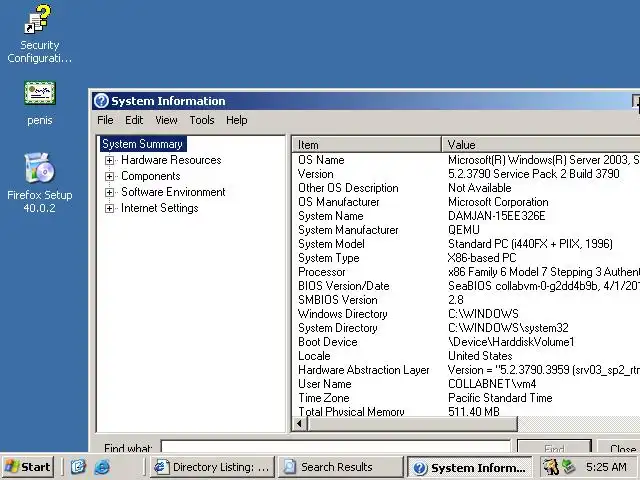Open the View menu
The height and width of the screenshot is (480, 640).
pos(166,120)
